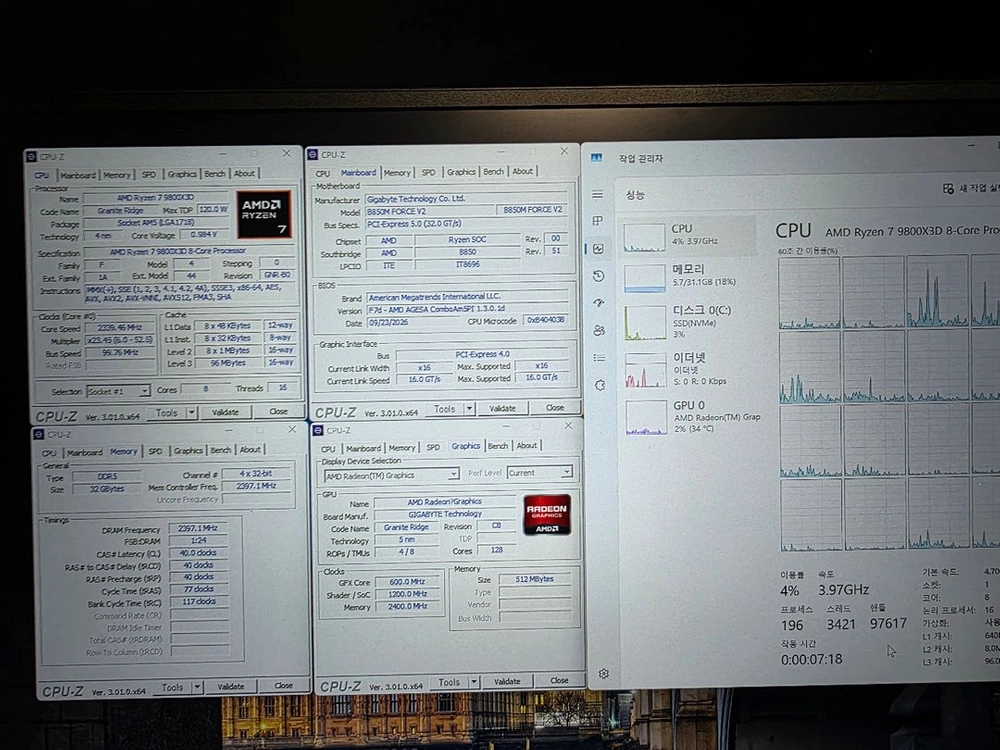Click the memory Size 32 GBytes value
This screenshot has height=750, width=1000.
[107, 489]
